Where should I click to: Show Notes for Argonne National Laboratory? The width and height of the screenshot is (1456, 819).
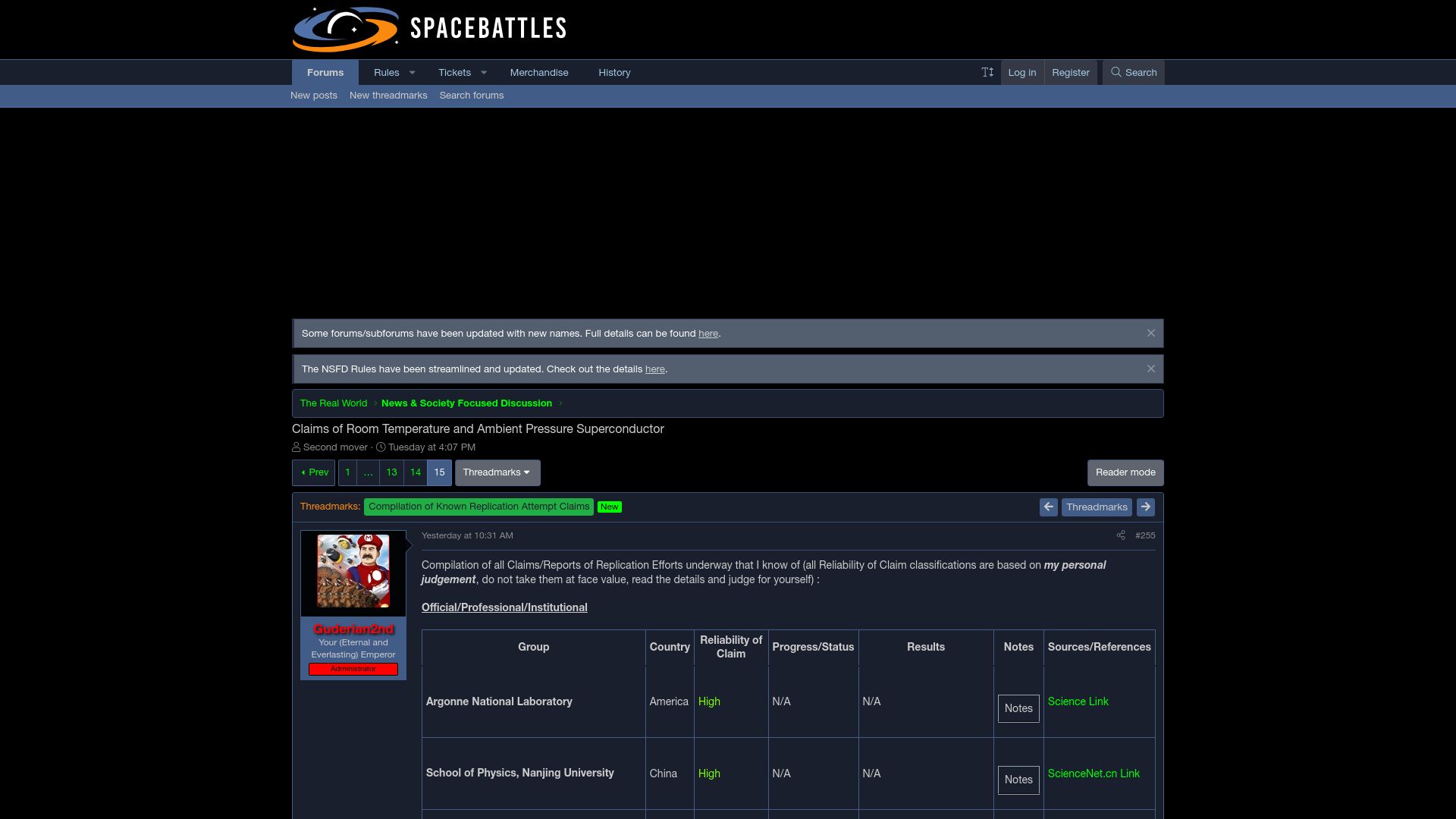1018,708
